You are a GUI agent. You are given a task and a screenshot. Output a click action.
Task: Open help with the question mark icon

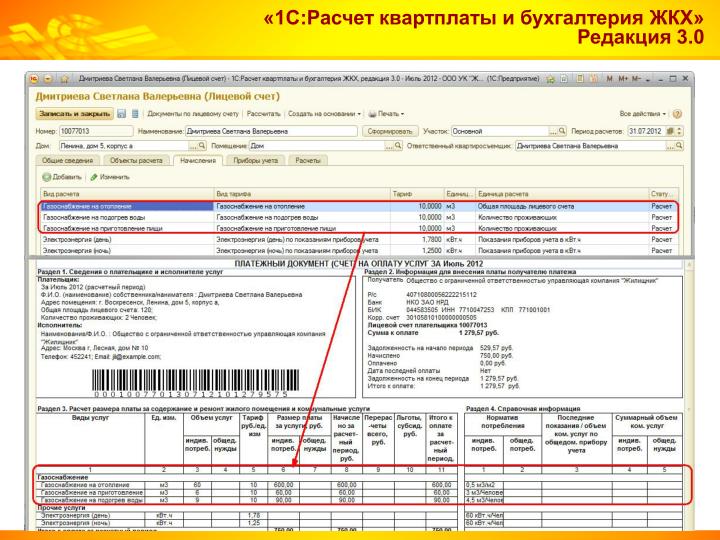[677, 113]
